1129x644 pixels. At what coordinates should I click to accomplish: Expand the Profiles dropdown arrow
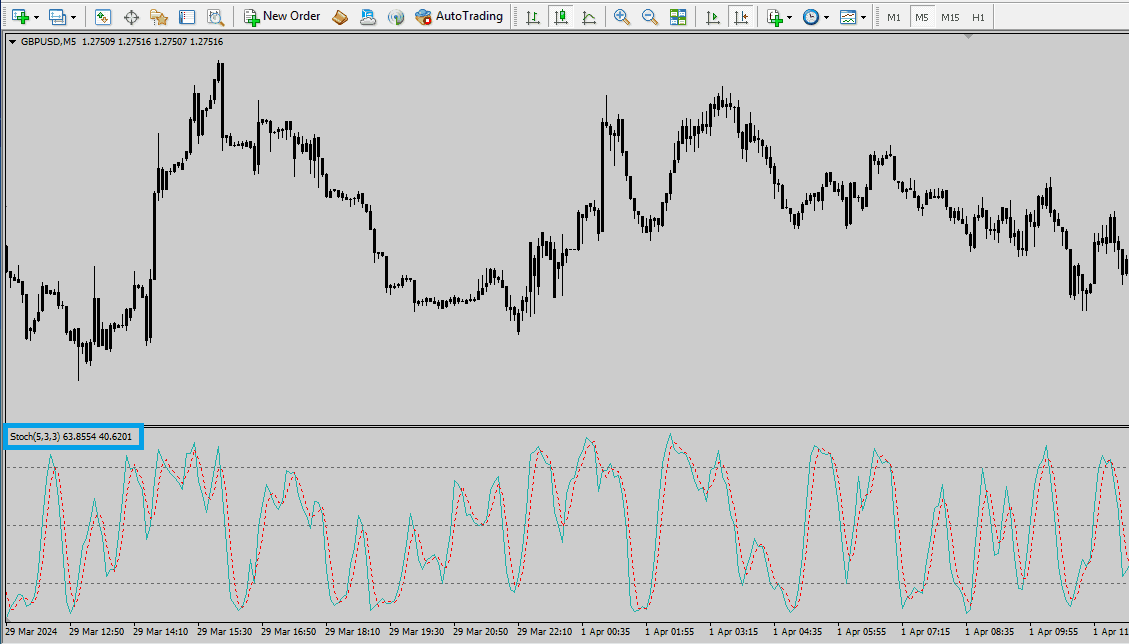[x=73, y=17]
